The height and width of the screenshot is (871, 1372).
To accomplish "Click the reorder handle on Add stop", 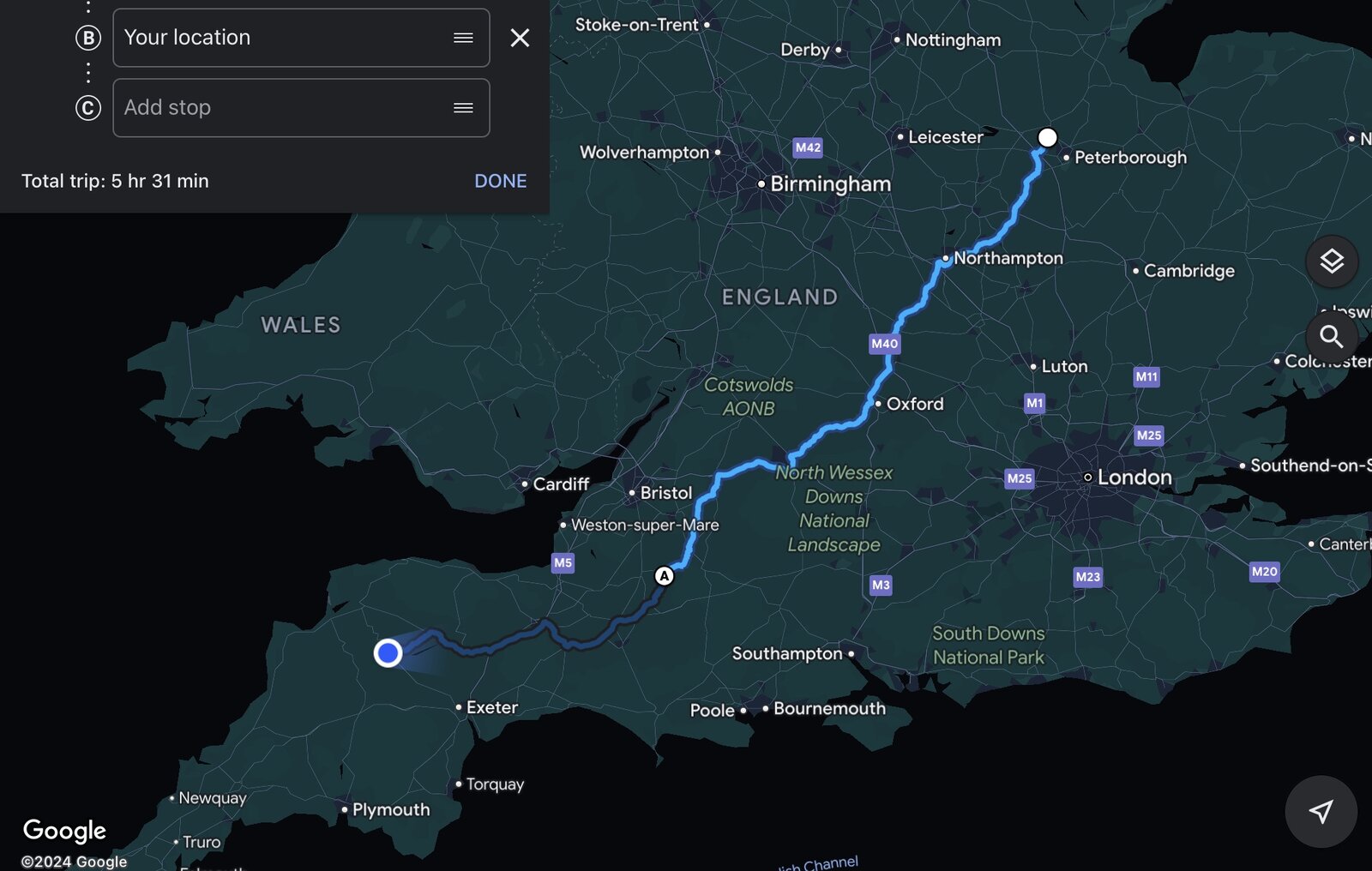I will point(463,108).
